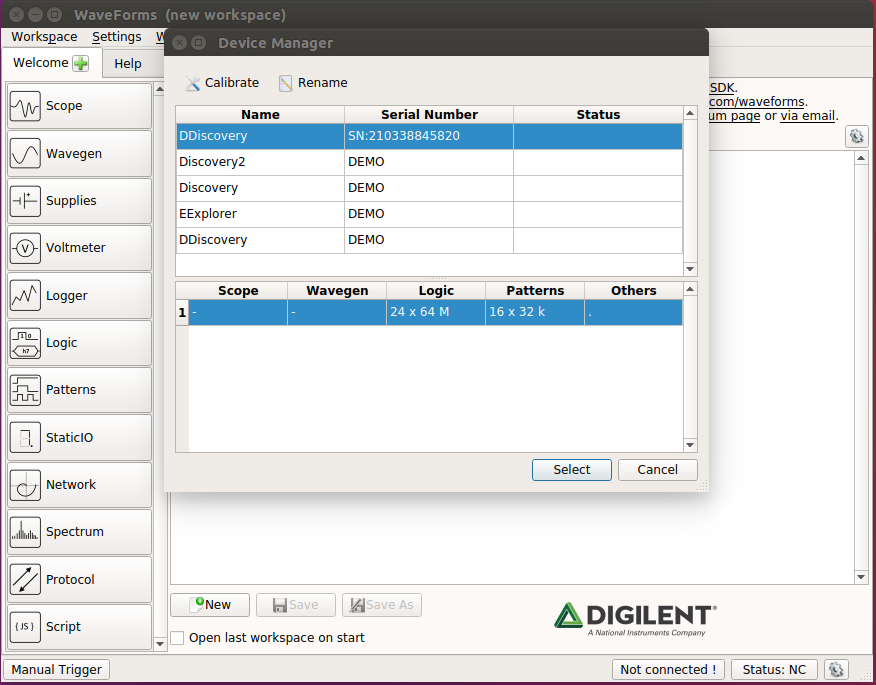This screenshot has height=685, width=876.
Task: Launch the Network analyzer instrument
Action: [79, 484]
